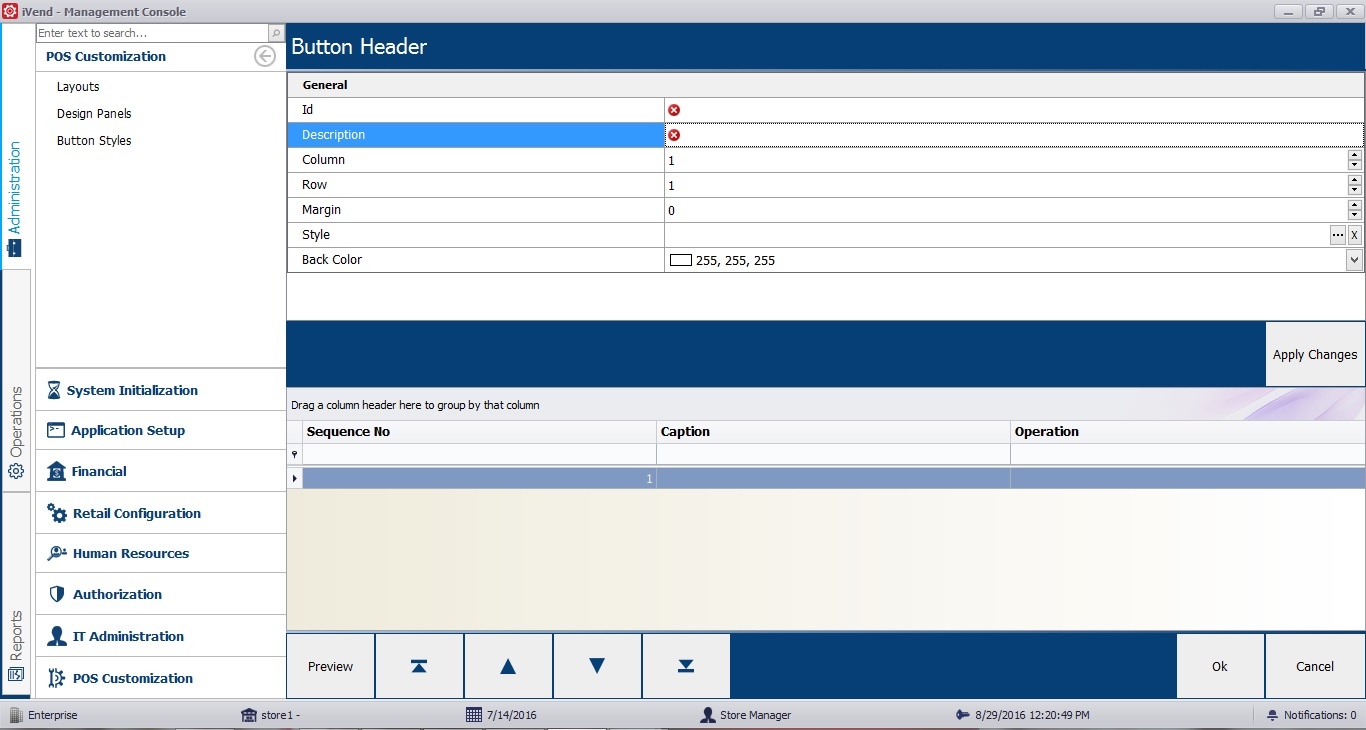Click the Notifications indicator in status bar
Viewport: 1366px width, 730px height.
(x=1311, y=715)
